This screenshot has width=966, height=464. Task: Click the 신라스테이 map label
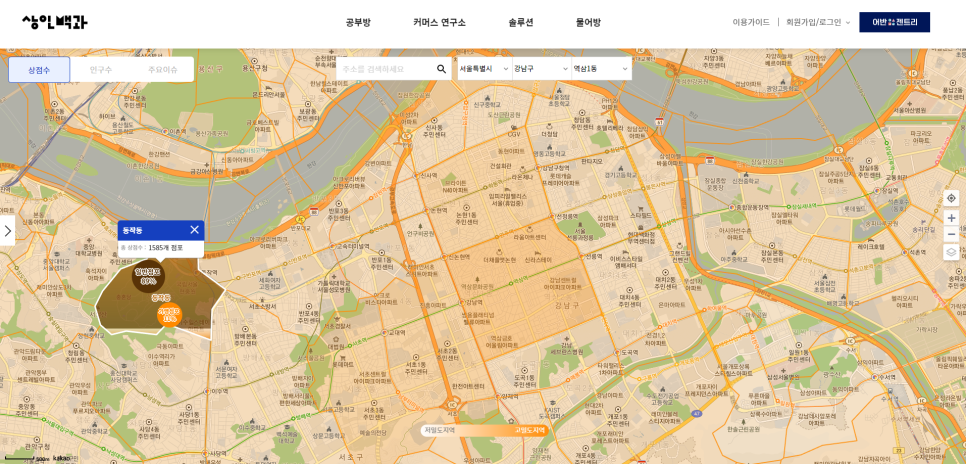point(538,260)
